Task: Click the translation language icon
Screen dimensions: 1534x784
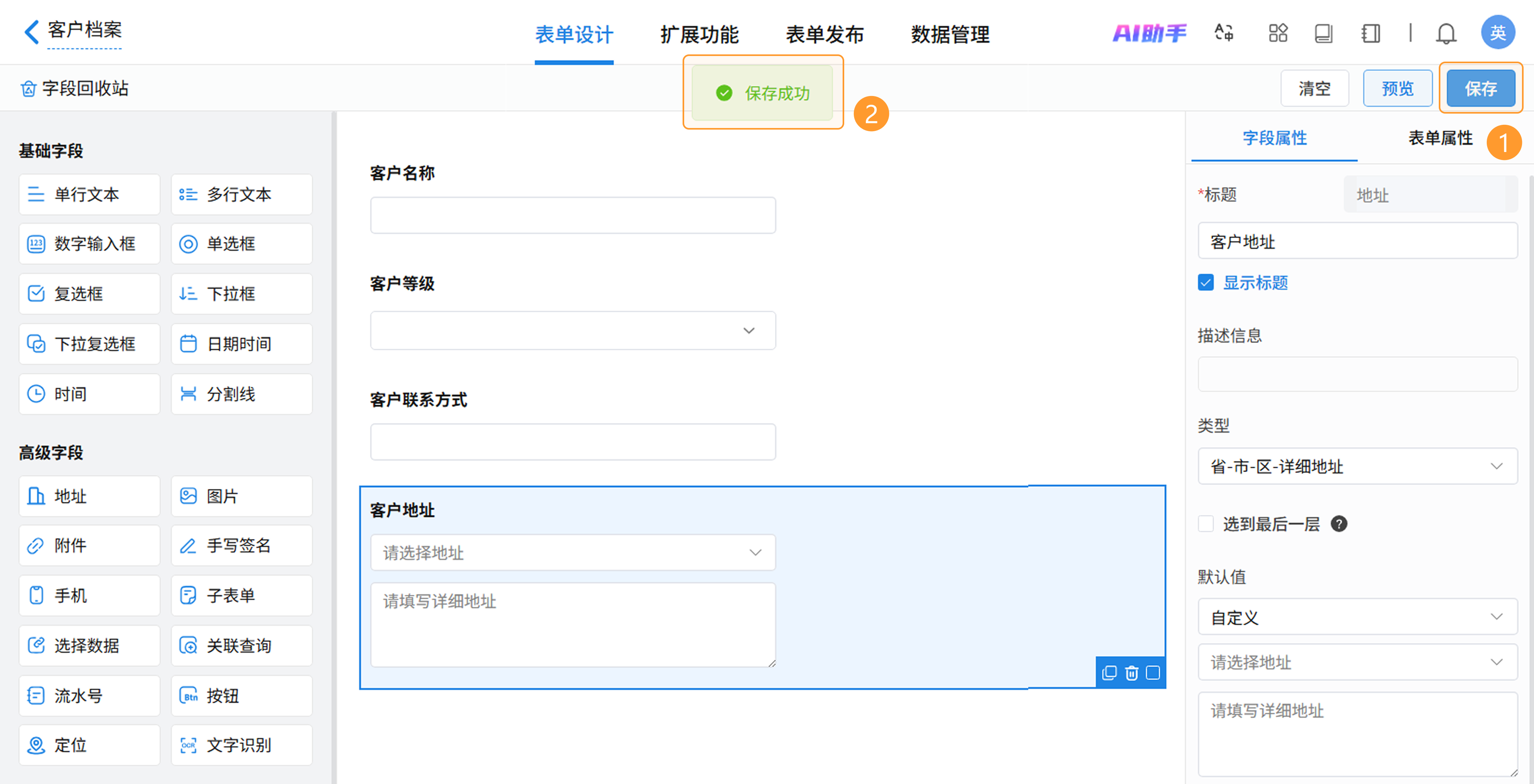Action: [x=1224, y=33]
